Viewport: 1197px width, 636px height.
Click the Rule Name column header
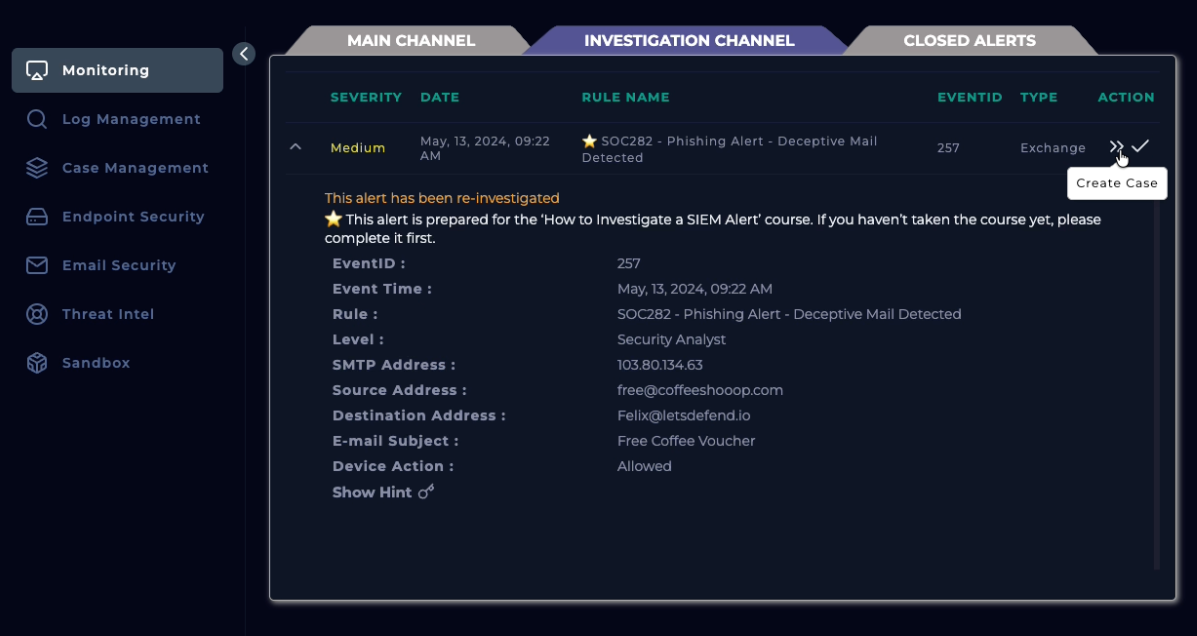point(625,97)
